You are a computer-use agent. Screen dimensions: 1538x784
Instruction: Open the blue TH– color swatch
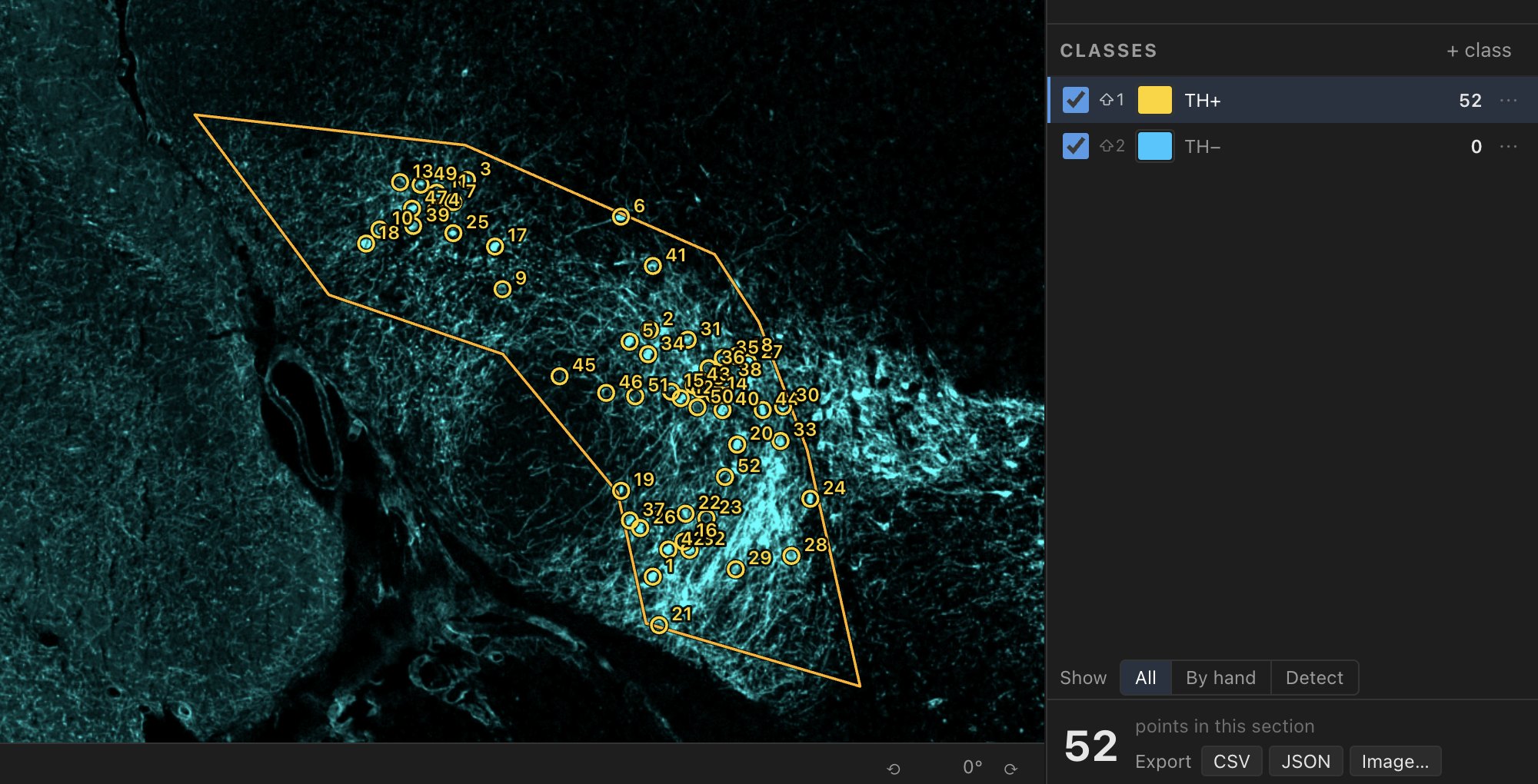click(x=1154, y=146)
